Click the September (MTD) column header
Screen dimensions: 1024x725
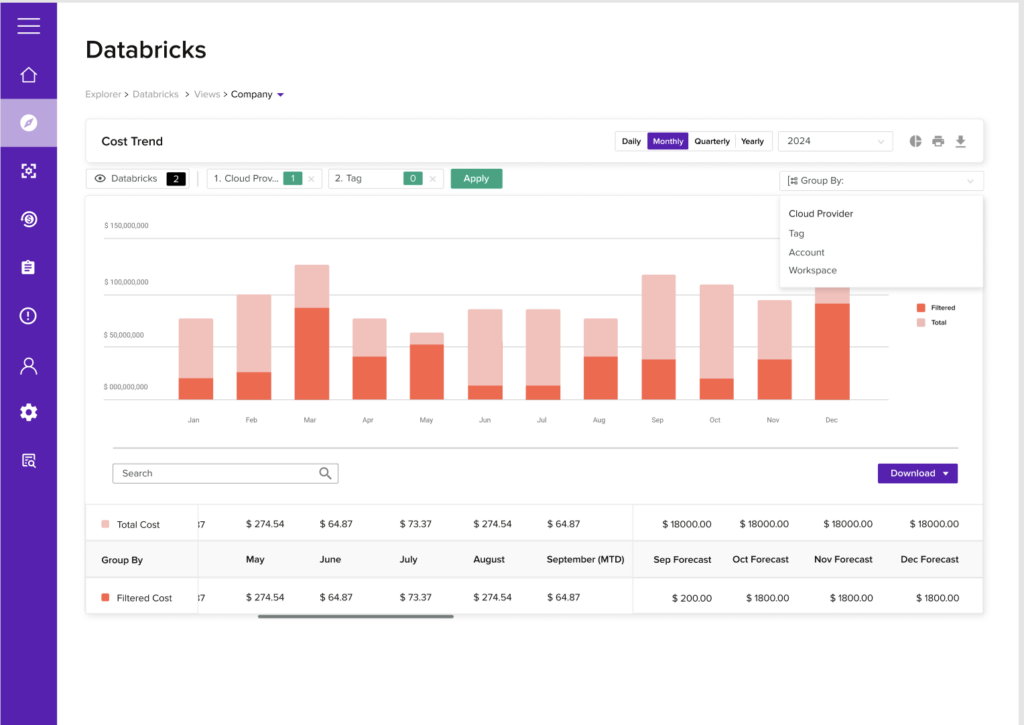(585, 560)
